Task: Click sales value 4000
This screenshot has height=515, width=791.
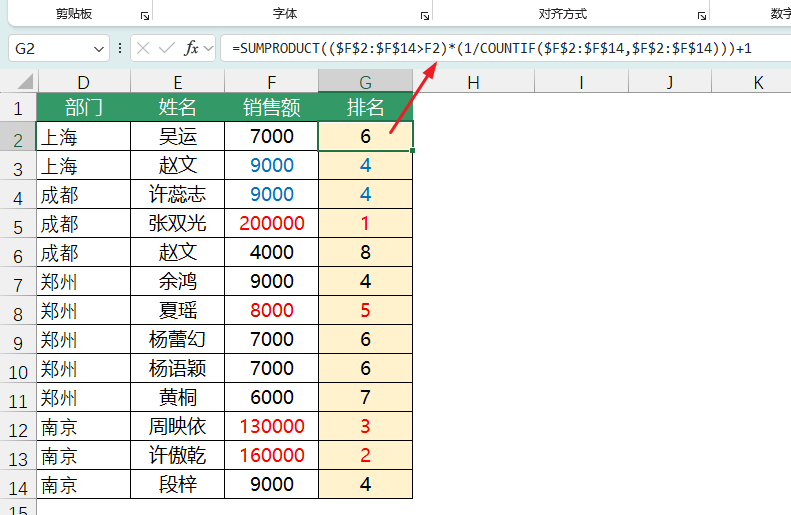Action: (x=271, y=252)
